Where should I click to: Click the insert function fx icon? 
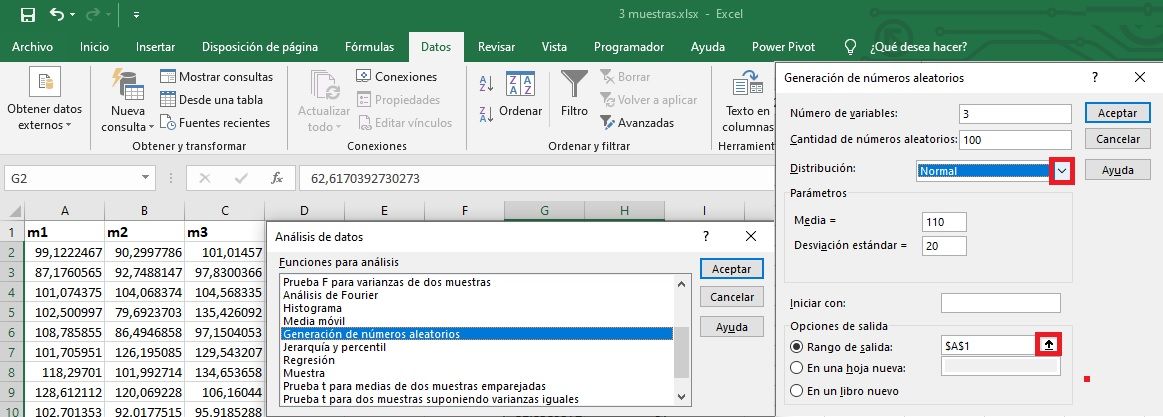277,179
